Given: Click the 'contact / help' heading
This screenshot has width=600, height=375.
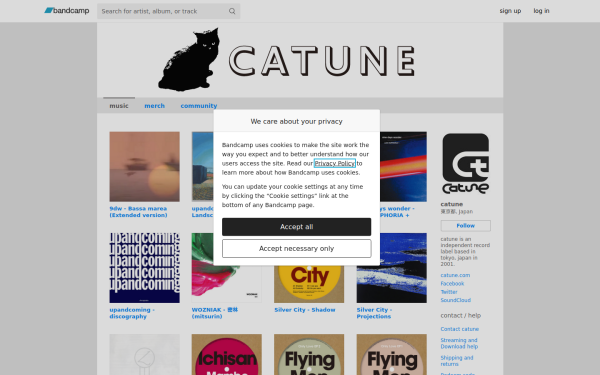Looking at the screenshot, I should coord(460,316).
